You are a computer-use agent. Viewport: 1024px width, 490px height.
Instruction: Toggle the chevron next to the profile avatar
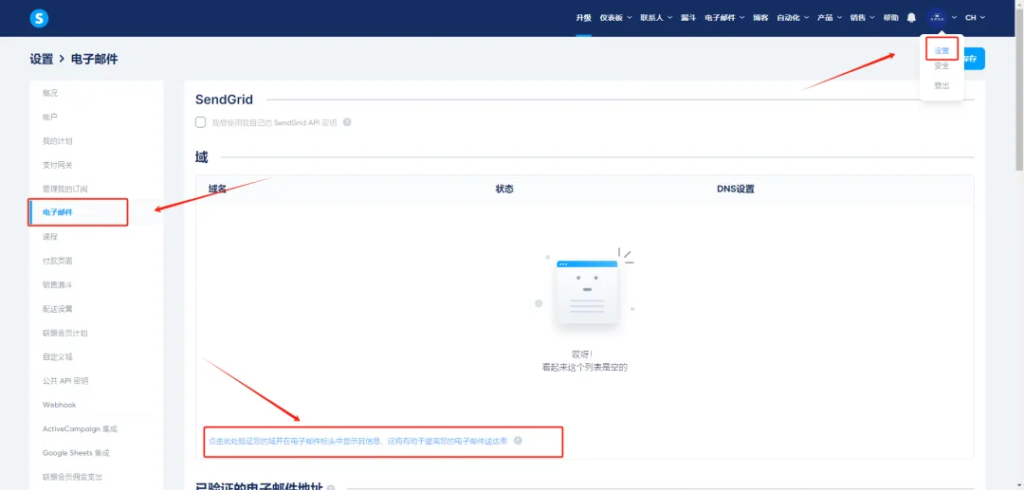pyautogui.click(x=955, y=18)
